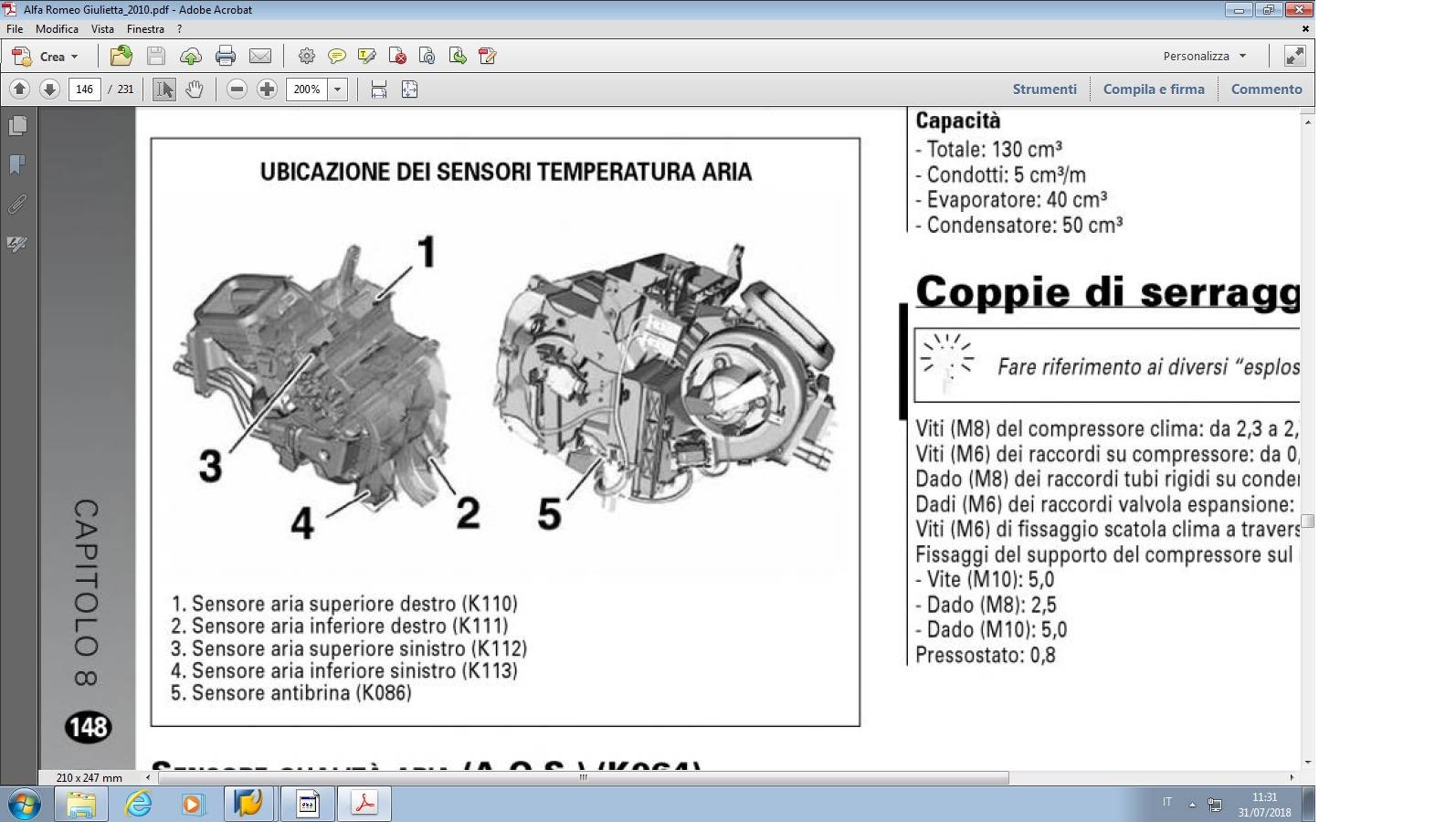Image resolution: width=1456 pixels, height=822 pixels.
Task: Click text 'Sensore aria superiore destro (K110)'
Action: pyautogui.click(x=354, y=604)
